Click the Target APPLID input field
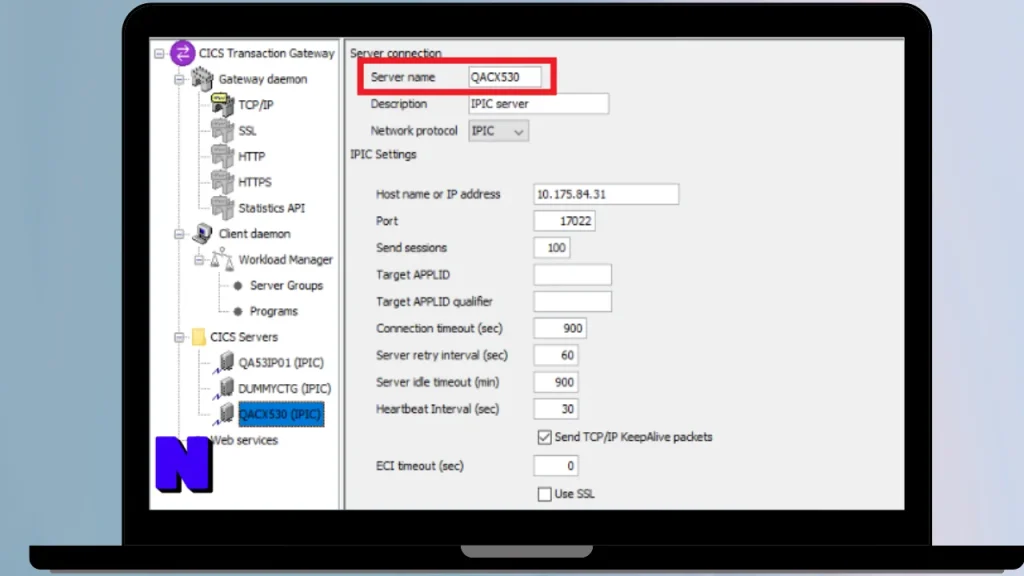Screen dimensions: 1024x576 573,275
